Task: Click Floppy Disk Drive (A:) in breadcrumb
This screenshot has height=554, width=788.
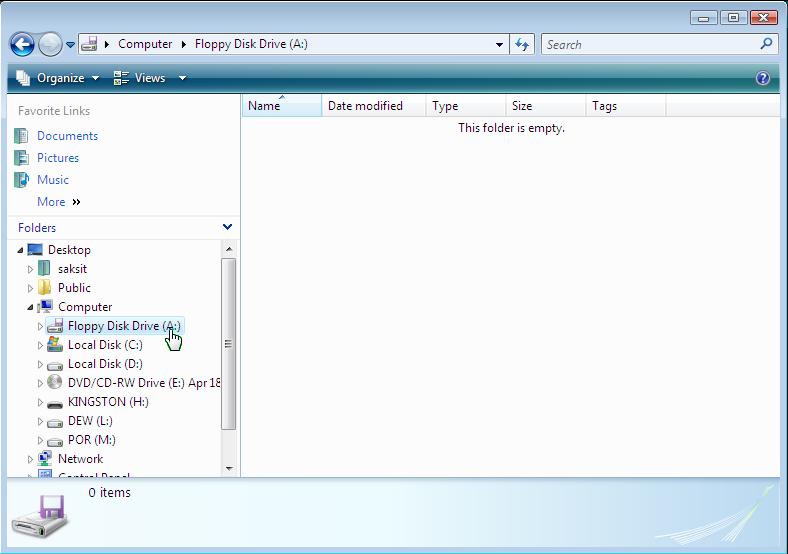Action: 251,44
